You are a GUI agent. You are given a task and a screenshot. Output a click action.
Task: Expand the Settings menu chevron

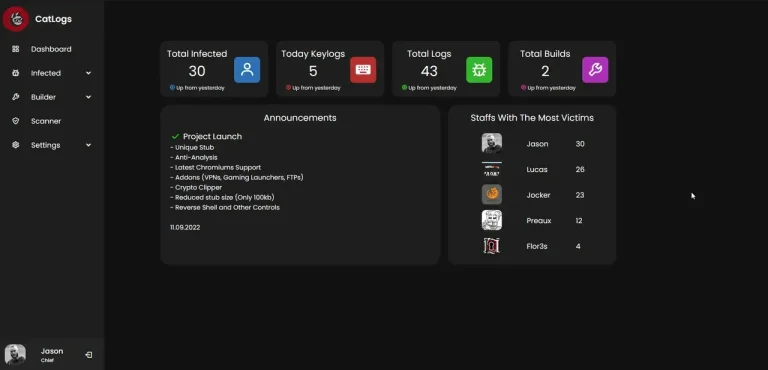tap(88, 145)
